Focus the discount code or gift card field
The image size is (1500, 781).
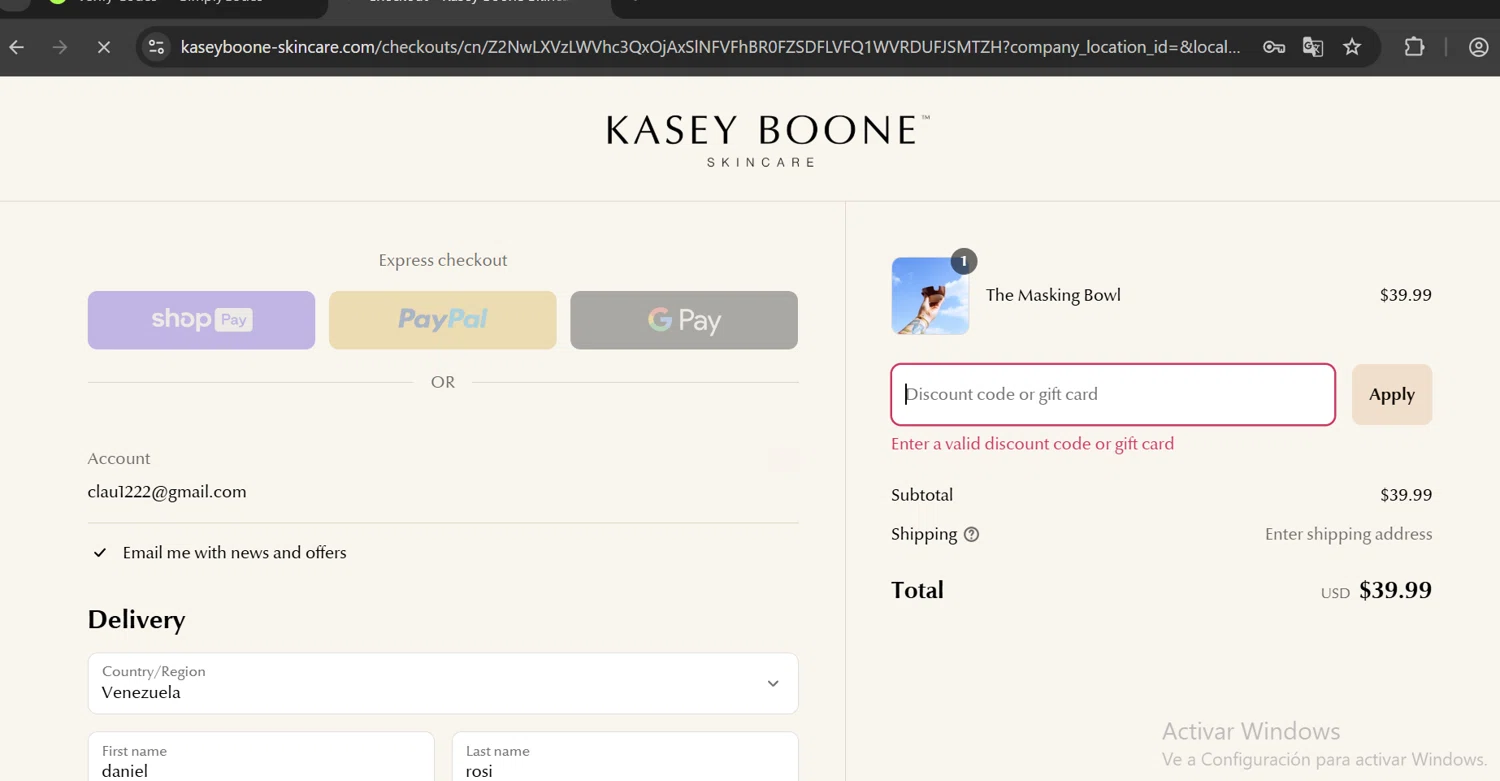coord(1113,395)
